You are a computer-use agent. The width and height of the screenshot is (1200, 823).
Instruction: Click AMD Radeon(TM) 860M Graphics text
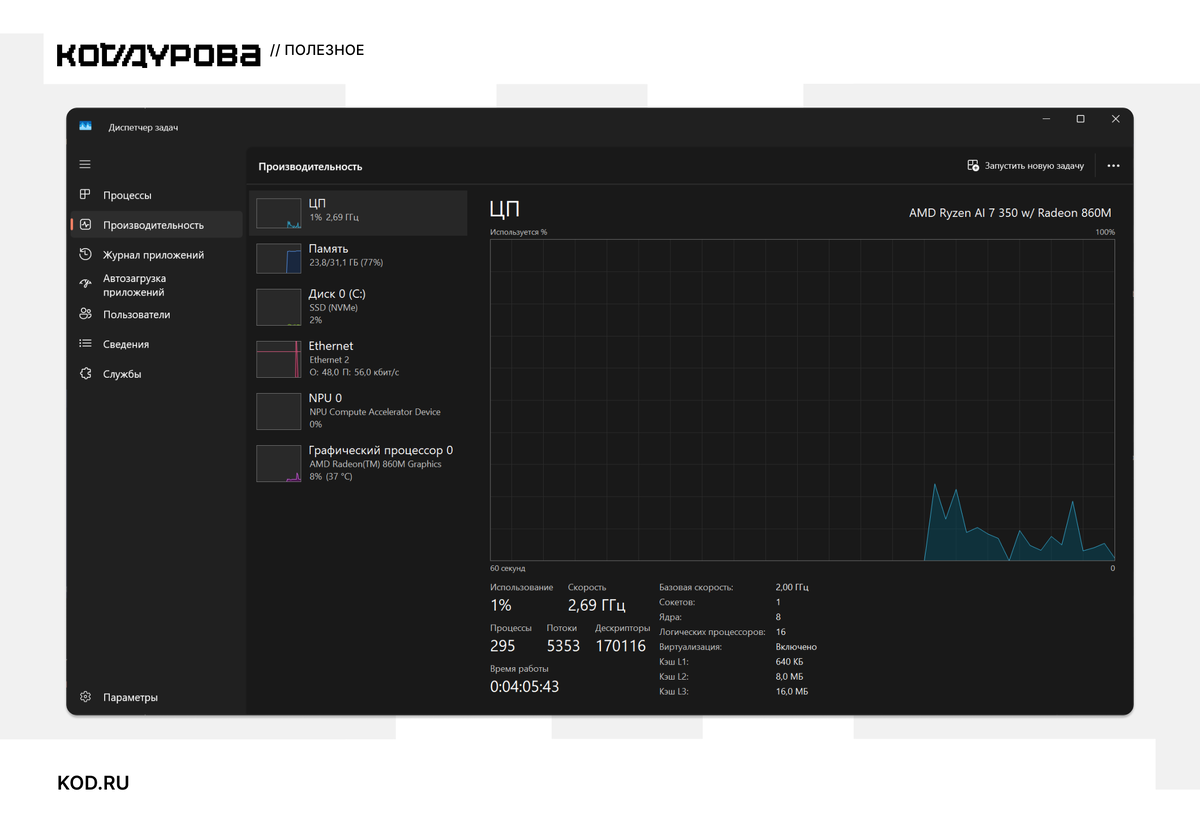click(x=375, y=464)
